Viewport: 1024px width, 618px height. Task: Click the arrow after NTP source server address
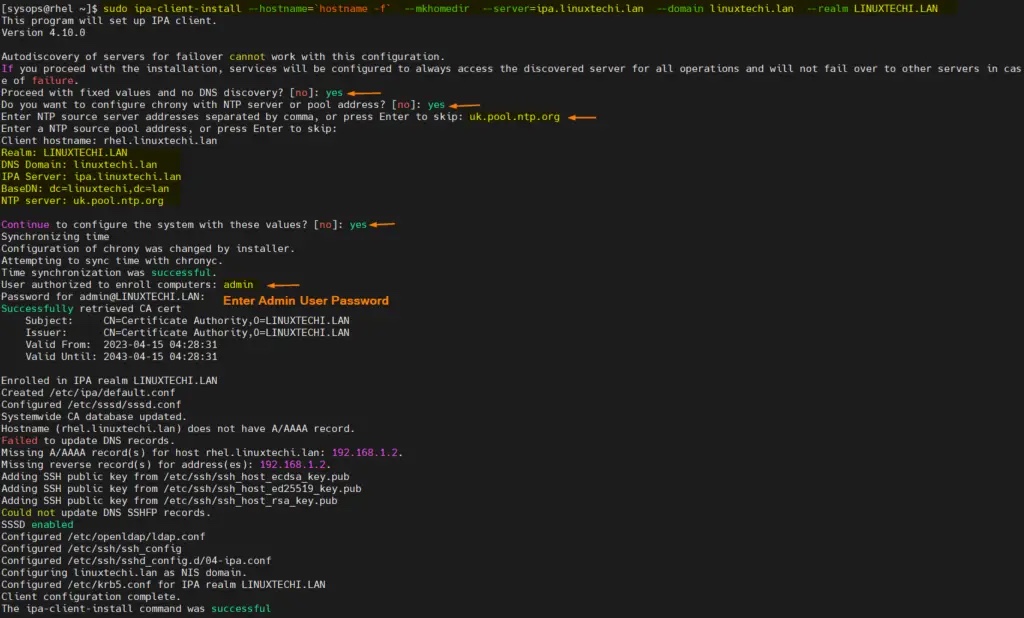point(582,117)
